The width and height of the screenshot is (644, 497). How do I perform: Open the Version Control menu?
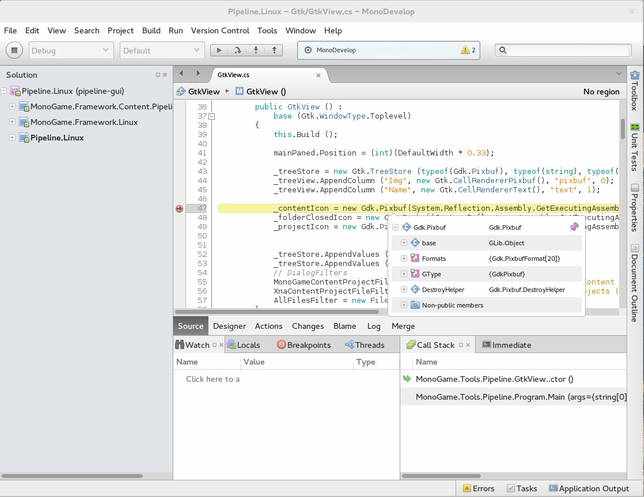point(220,30)
